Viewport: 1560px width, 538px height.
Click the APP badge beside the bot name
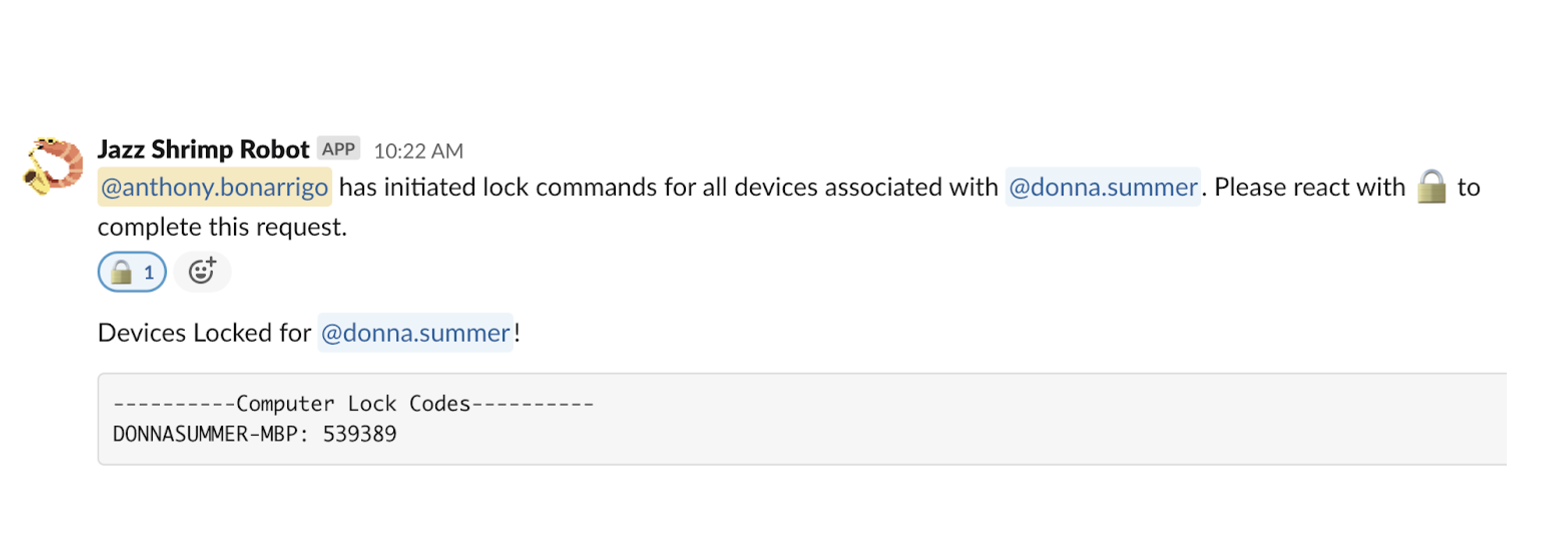point(338,150)
